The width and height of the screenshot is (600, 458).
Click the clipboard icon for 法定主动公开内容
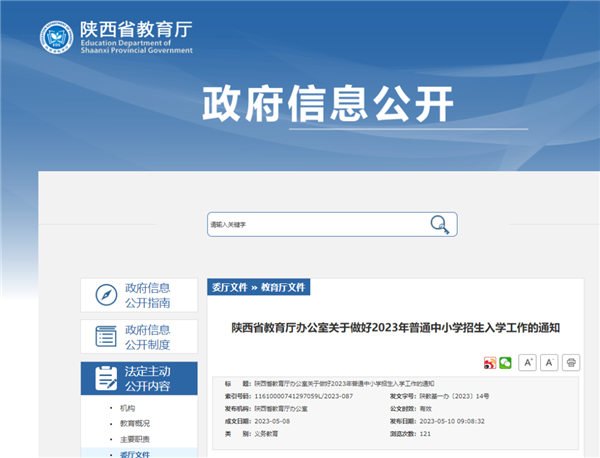pyautogui.click(x=106, y=378)
